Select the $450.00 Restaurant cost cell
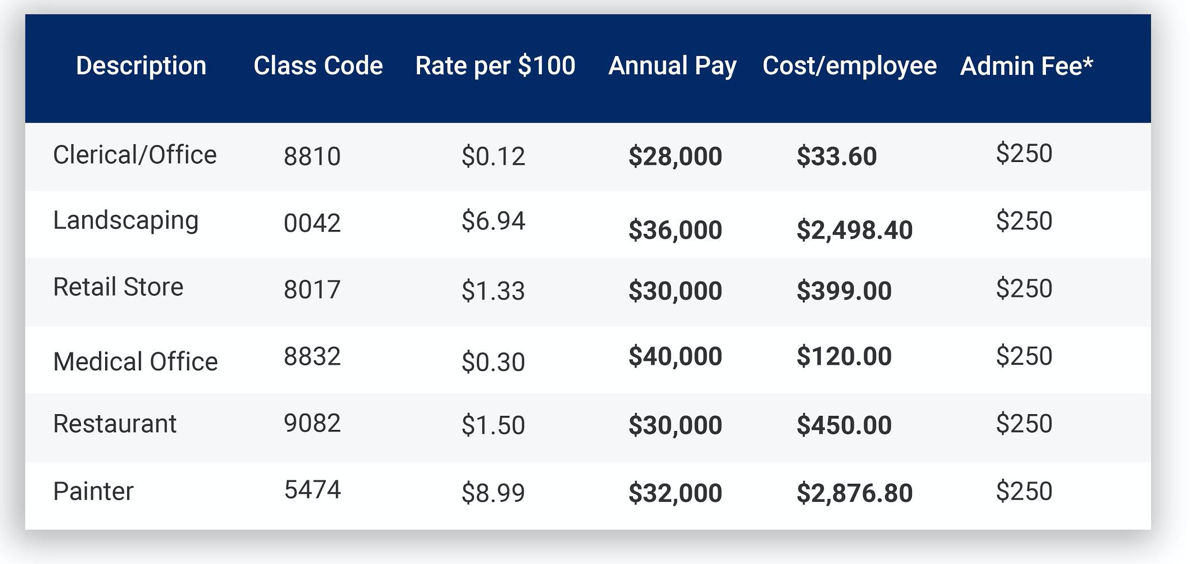Image resolution: width=1190 pixels, height=564 pixels. (x=844, y=425)
